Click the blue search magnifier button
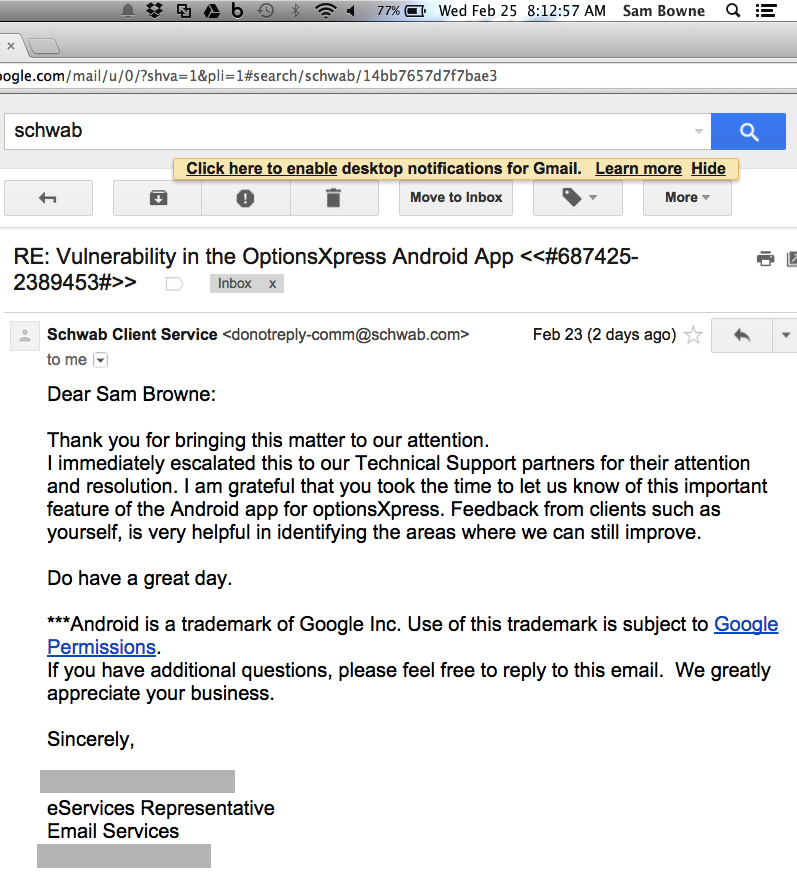Screen dimensions: 797x891 point(748,131)
